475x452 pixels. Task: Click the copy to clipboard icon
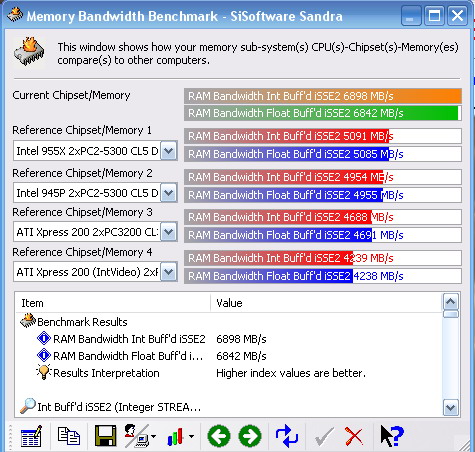[x=69, y=436]
